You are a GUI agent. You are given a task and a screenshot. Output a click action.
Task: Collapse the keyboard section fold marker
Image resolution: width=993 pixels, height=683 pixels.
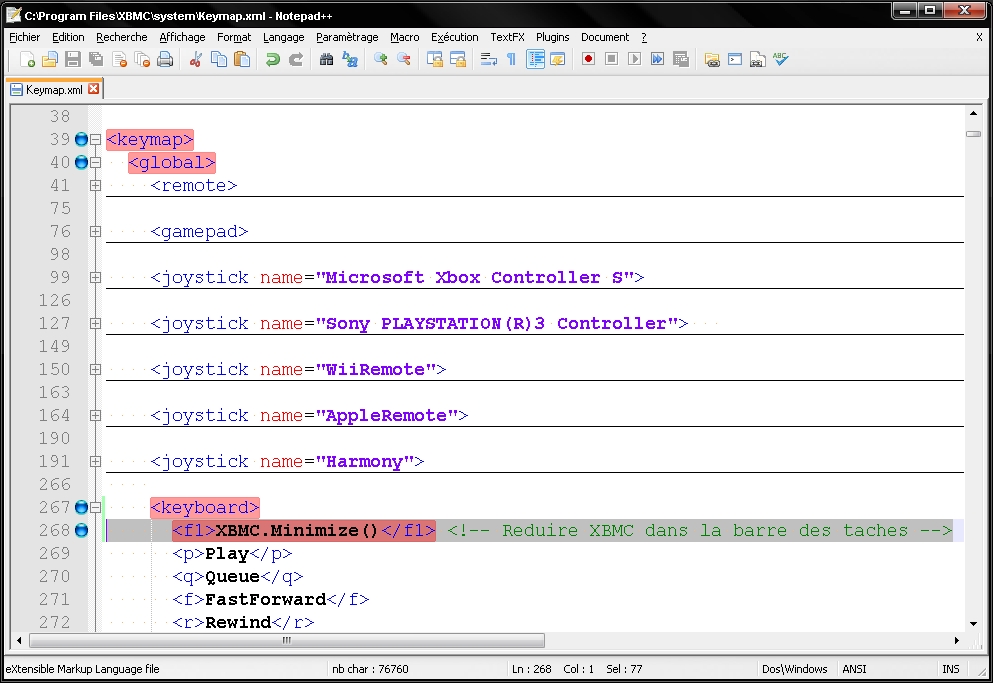95,508
